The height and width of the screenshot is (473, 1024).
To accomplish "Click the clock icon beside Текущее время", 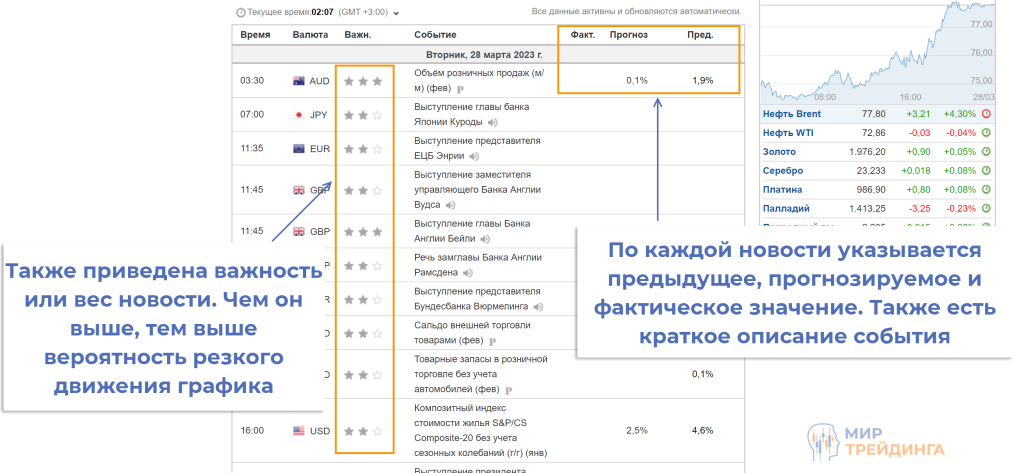I will pyautogui.click(x=240, y=12).
